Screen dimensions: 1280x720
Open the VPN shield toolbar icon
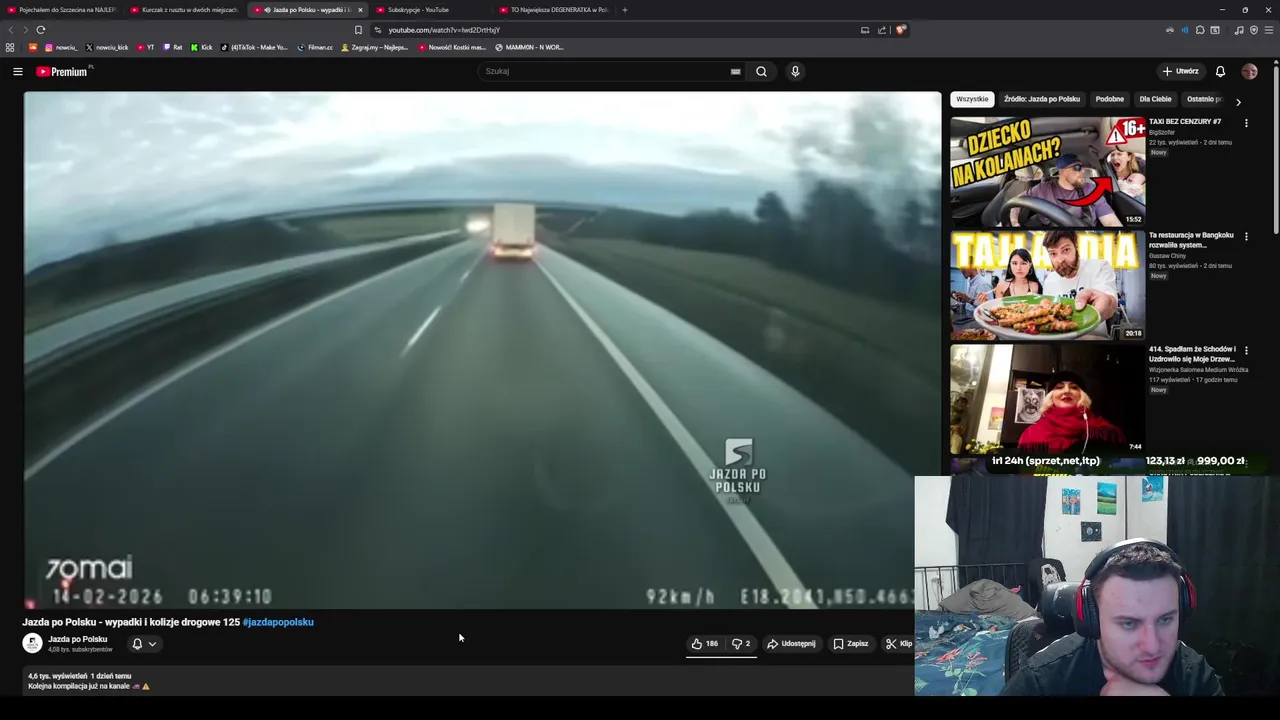(1254, 30)
